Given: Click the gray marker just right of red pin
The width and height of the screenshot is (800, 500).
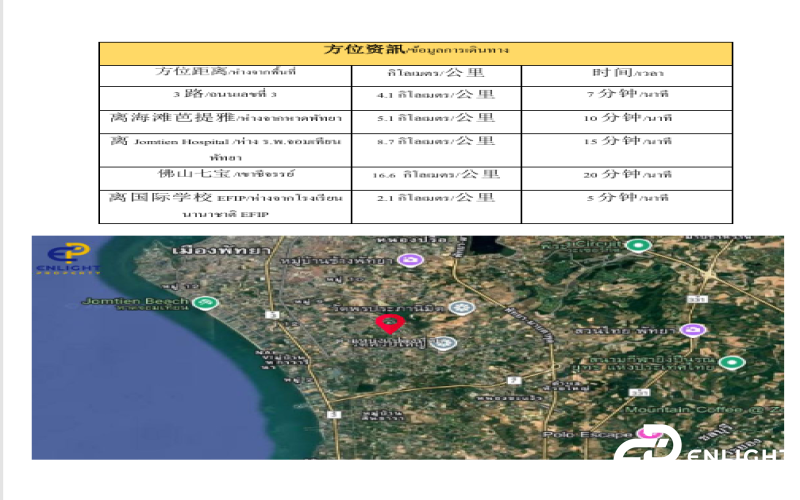Looking at the screenshot, I should 459,308.
